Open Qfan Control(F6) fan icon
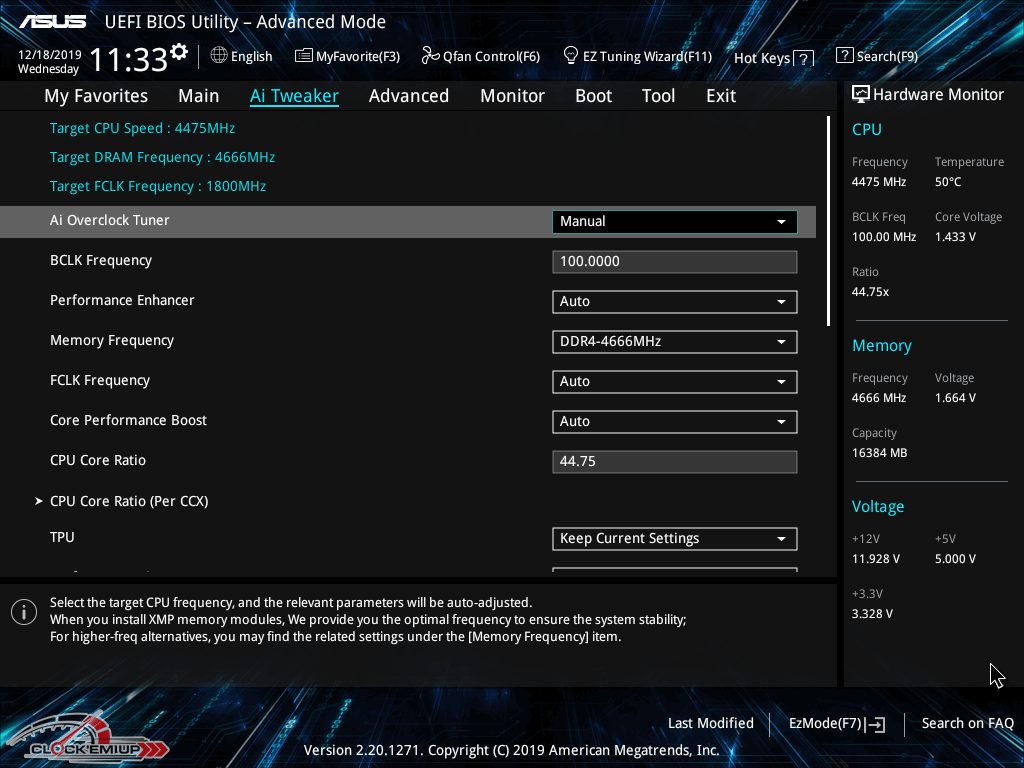Viewport: 1024px width, 768px height. click(430, 56)
